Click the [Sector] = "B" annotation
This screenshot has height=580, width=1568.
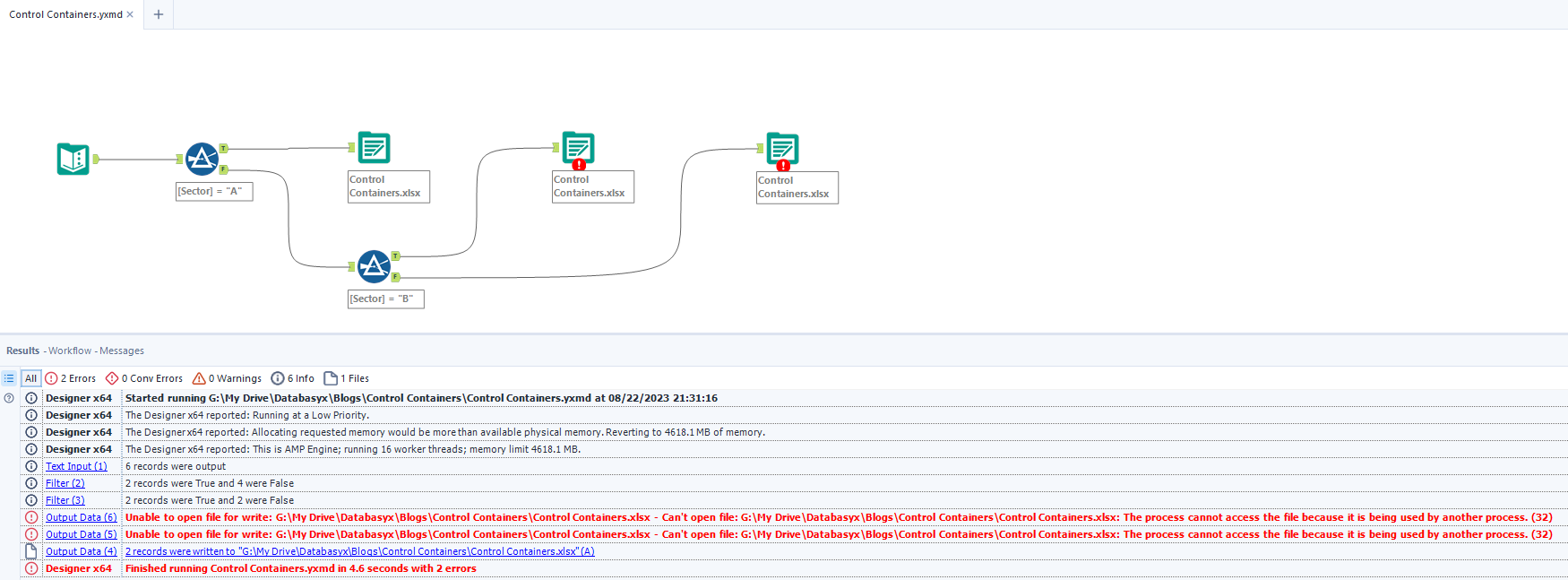click(386, 299)
